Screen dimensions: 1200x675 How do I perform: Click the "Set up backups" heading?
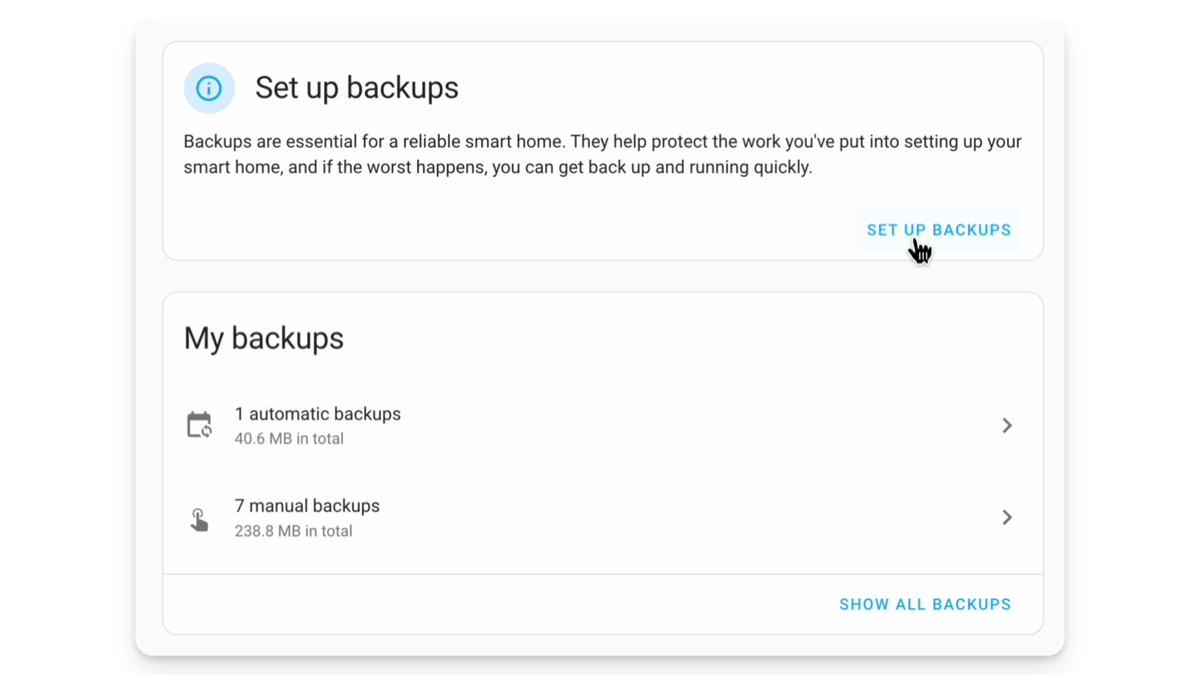[x=356, y=88]
